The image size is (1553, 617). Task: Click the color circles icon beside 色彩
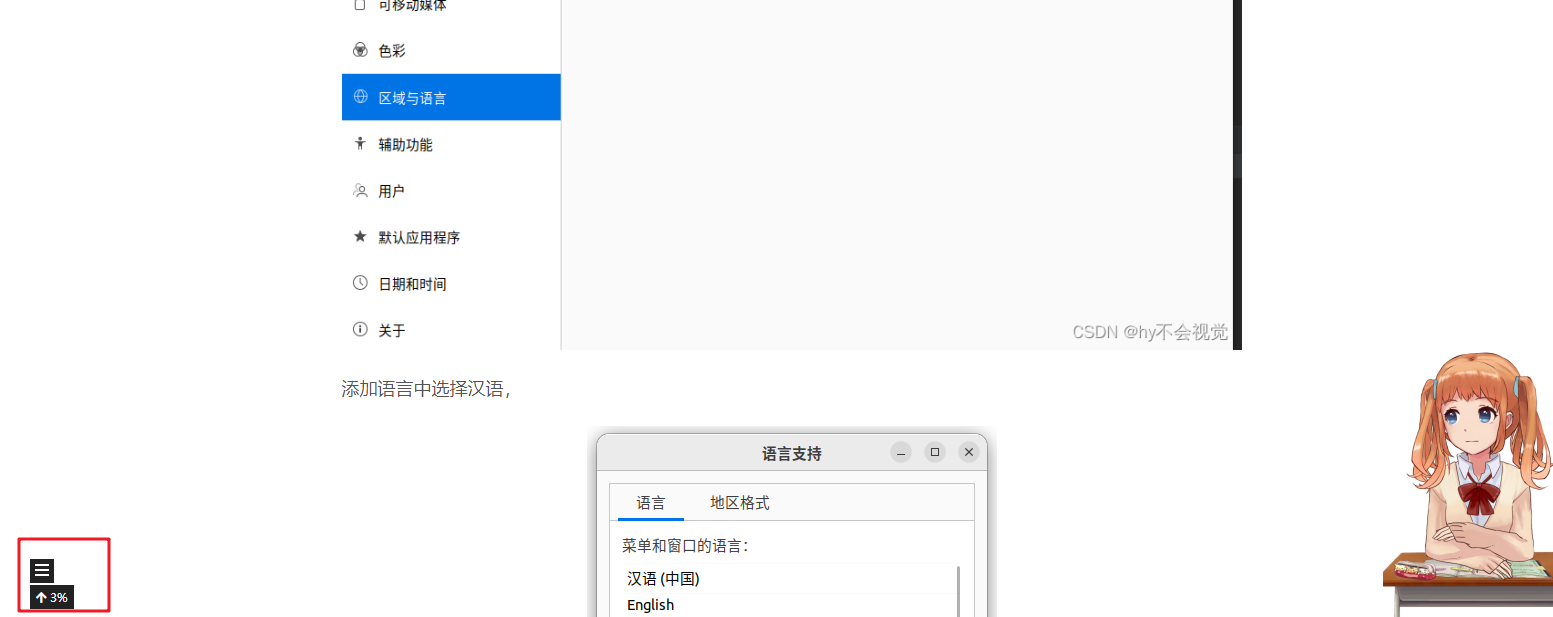[361, 50]
